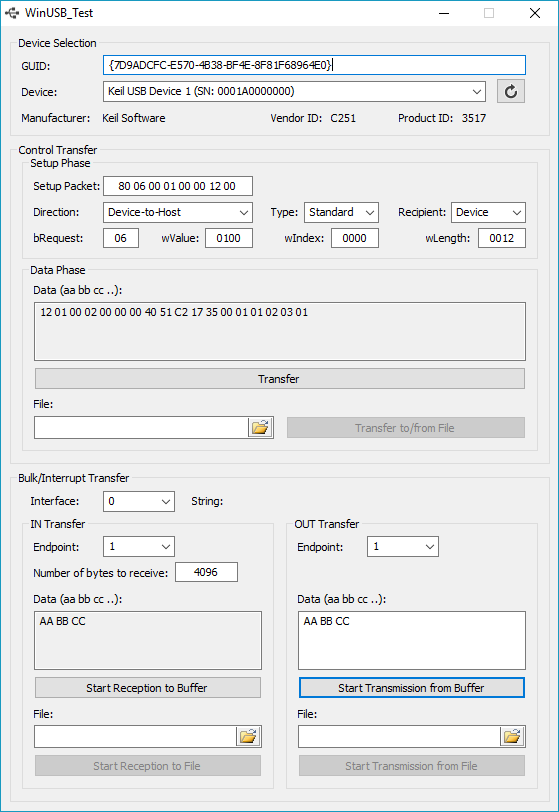The height and width of the screenshot is (812, 559).
Task: Open the Type dropdown showing Standard
Action: (341, 212)
